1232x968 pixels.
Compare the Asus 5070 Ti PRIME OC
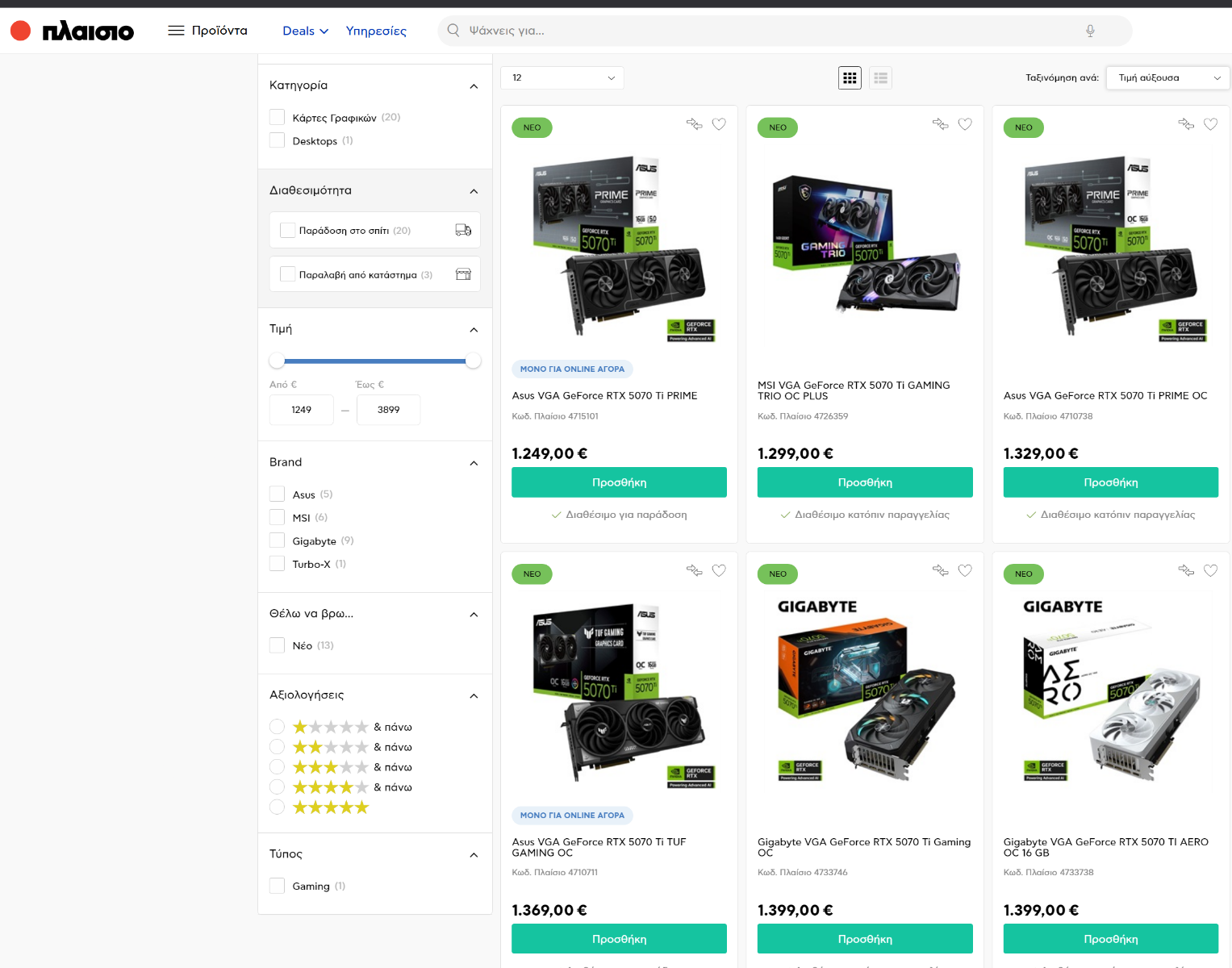(x=1186, y=123)
